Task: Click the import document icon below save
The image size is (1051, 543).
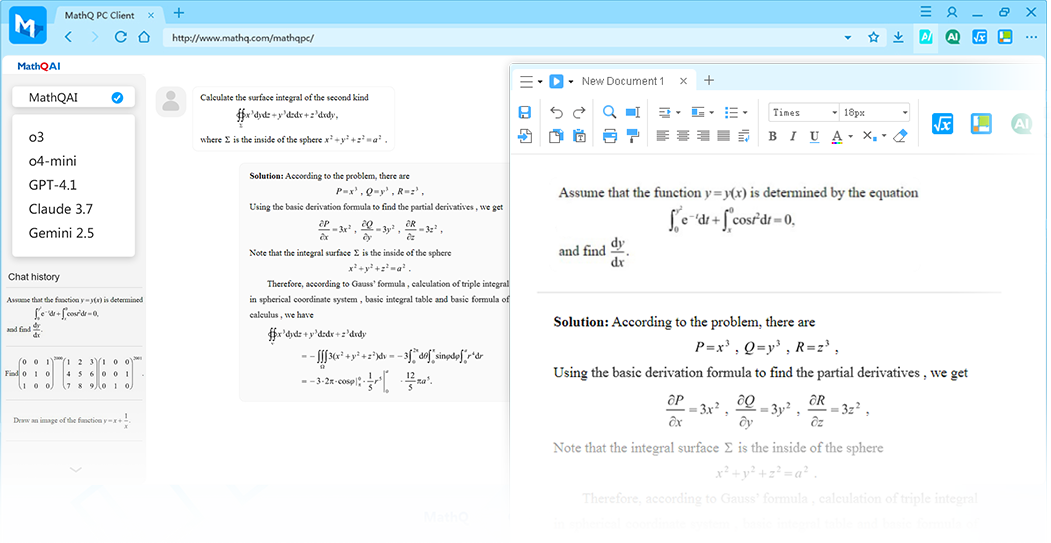Action: pos(525,136)
